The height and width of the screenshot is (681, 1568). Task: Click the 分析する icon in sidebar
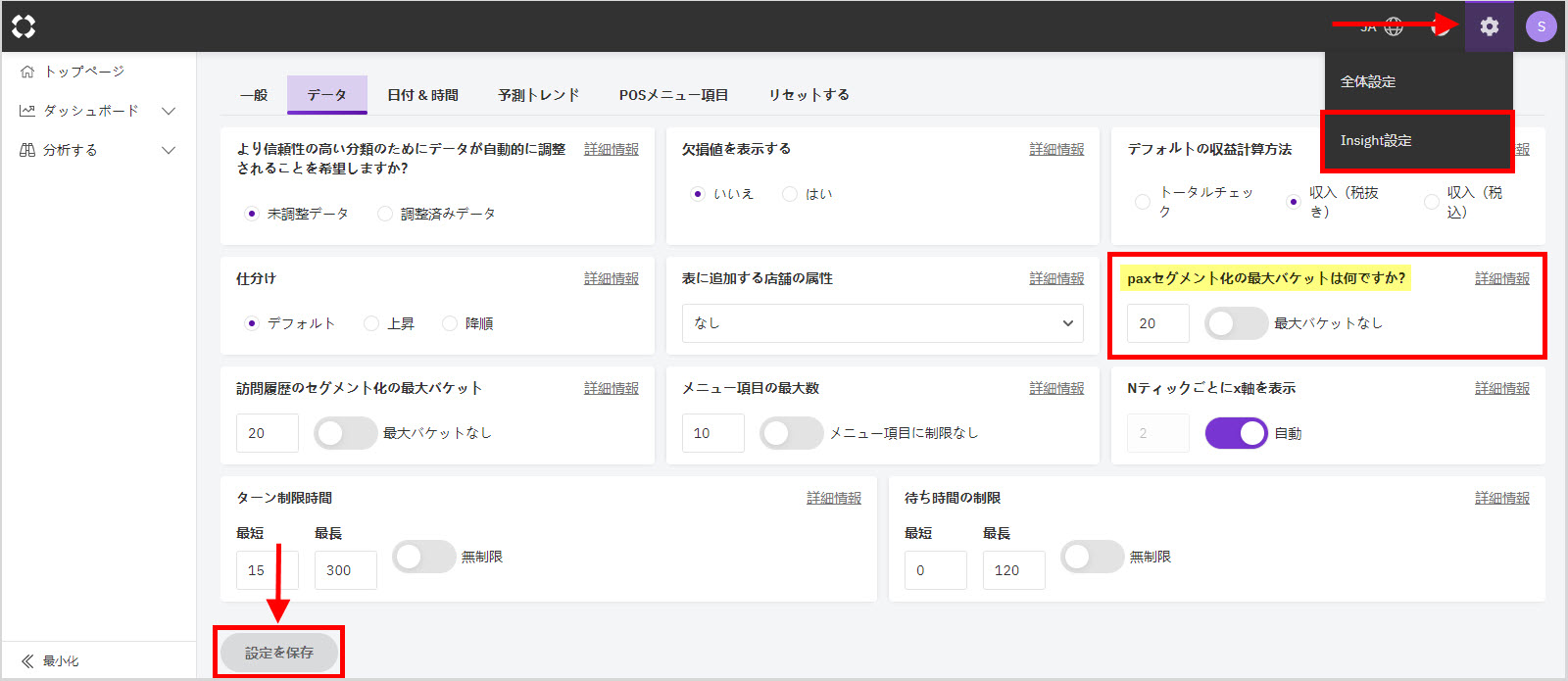(27, 150)
